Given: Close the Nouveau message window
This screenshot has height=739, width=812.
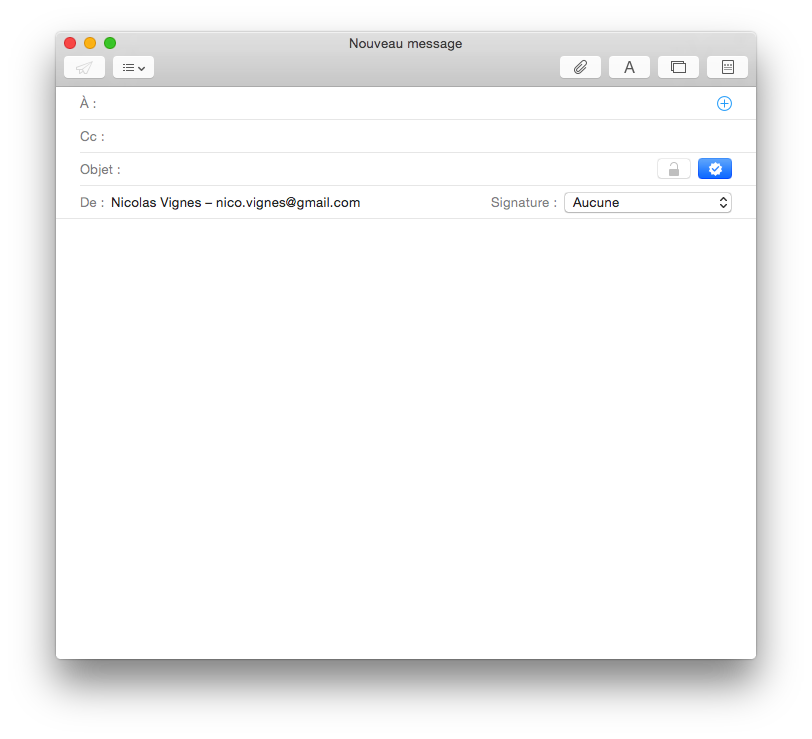Looking at the screenshot, I should click(x=70, y=43).
